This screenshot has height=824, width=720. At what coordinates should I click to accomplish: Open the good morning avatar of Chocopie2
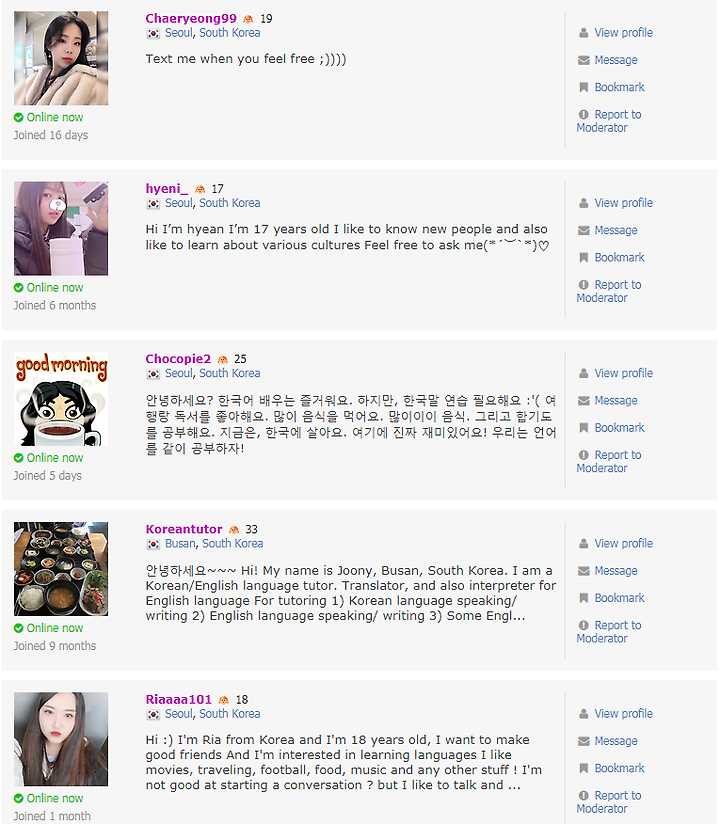click(x=61, y=399)
